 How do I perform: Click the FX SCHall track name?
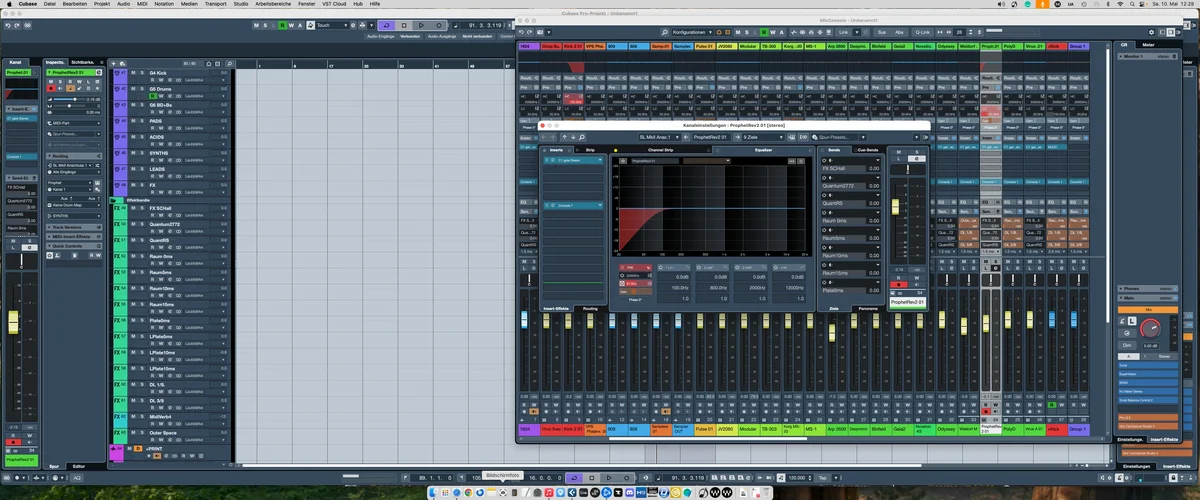point(160,208)
